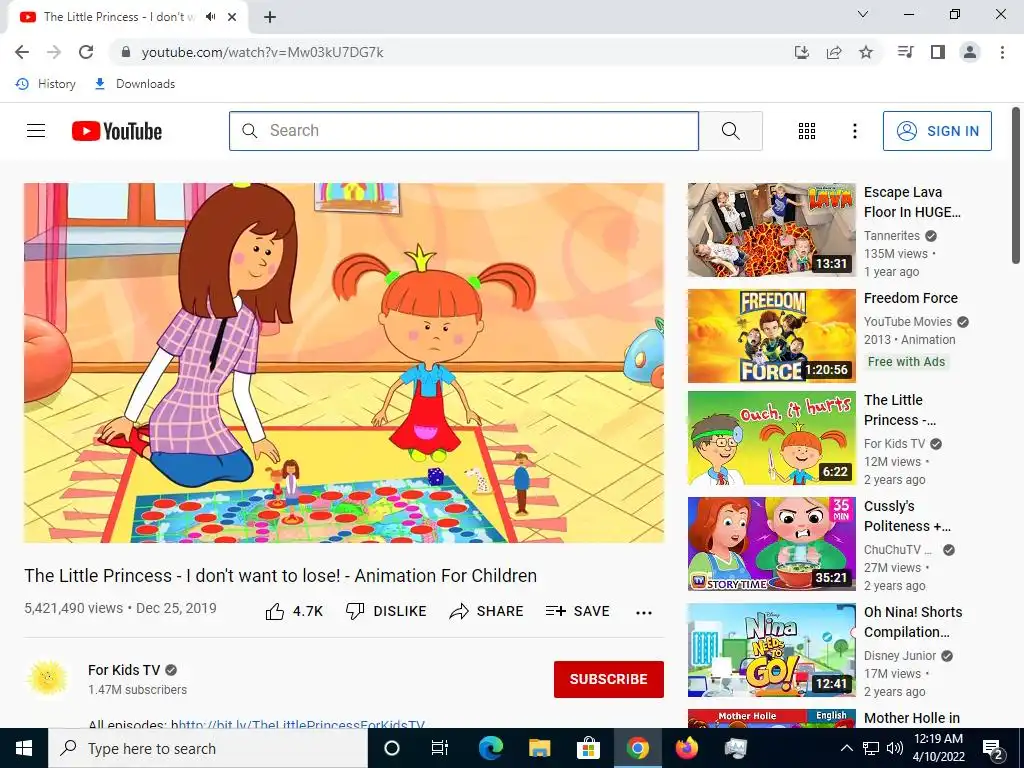Open Microsoft Edge from taskbar
Screen dimensions: 1024x768
[x=490, y=748]
